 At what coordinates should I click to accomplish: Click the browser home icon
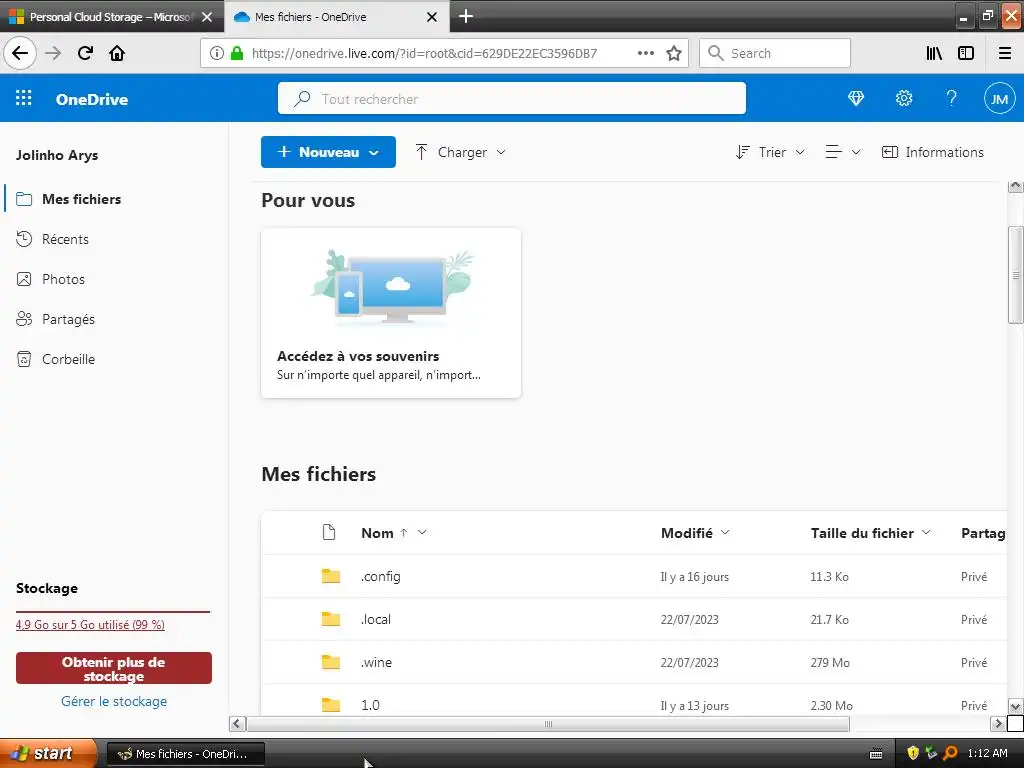(117, 53)
